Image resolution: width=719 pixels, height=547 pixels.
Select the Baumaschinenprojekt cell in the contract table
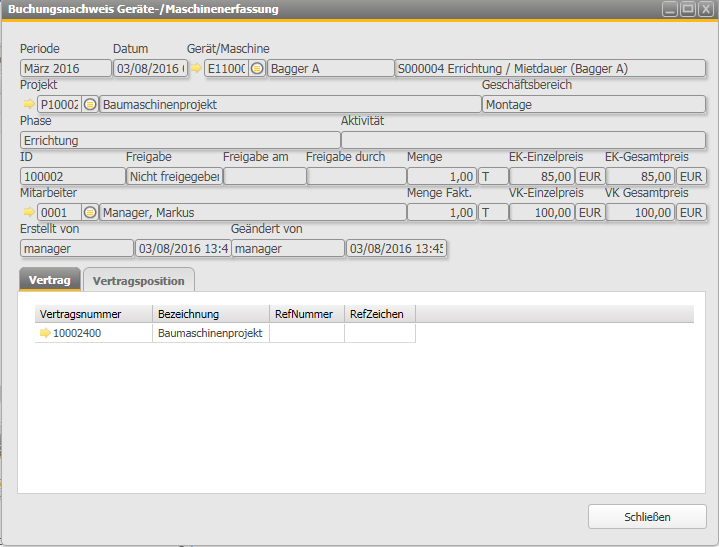tap(210, 333)
